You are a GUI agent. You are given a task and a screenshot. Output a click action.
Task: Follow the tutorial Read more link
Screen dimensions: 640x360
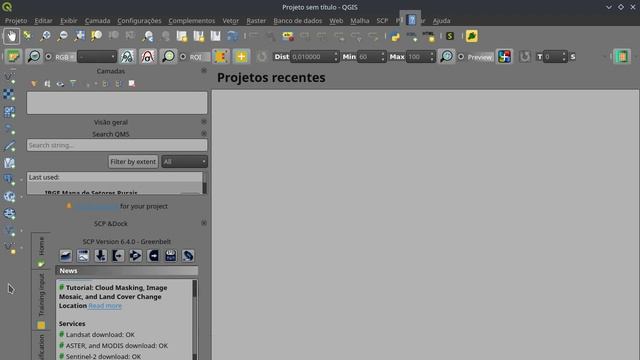click(x=105, y=306)
